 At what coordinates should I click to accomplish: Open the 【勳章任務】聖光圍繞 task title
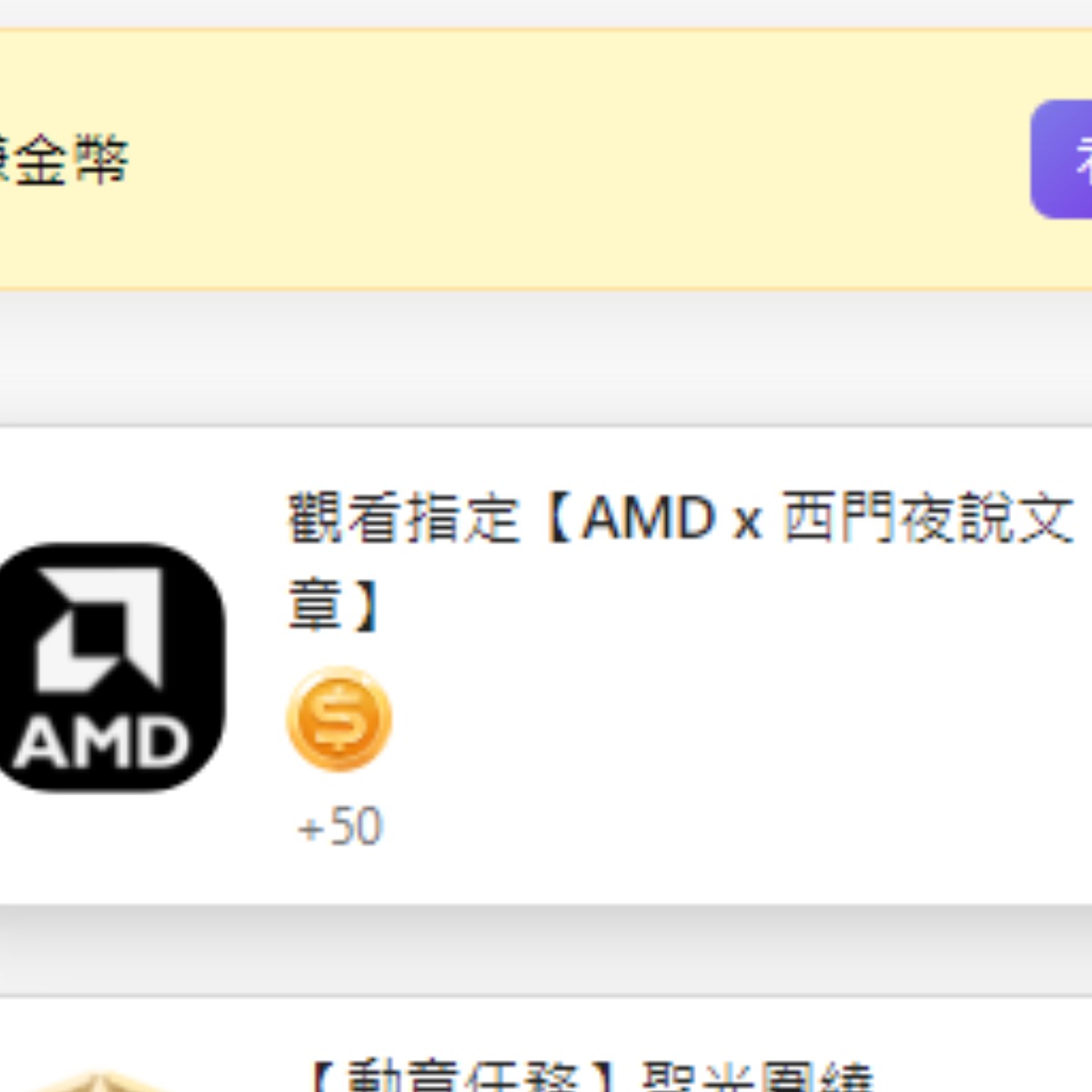coord(591,1078)
